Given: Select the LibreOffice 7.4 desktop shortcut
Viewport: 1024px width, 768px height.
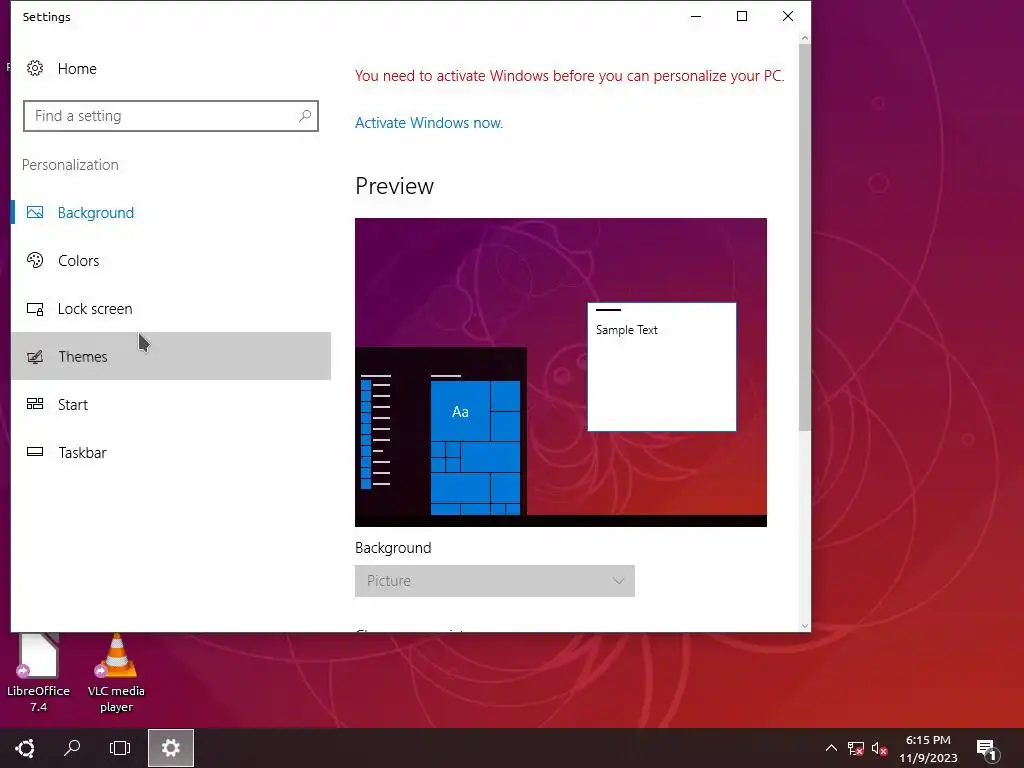Looking at the screenshot, I should [x=39, y=674].
